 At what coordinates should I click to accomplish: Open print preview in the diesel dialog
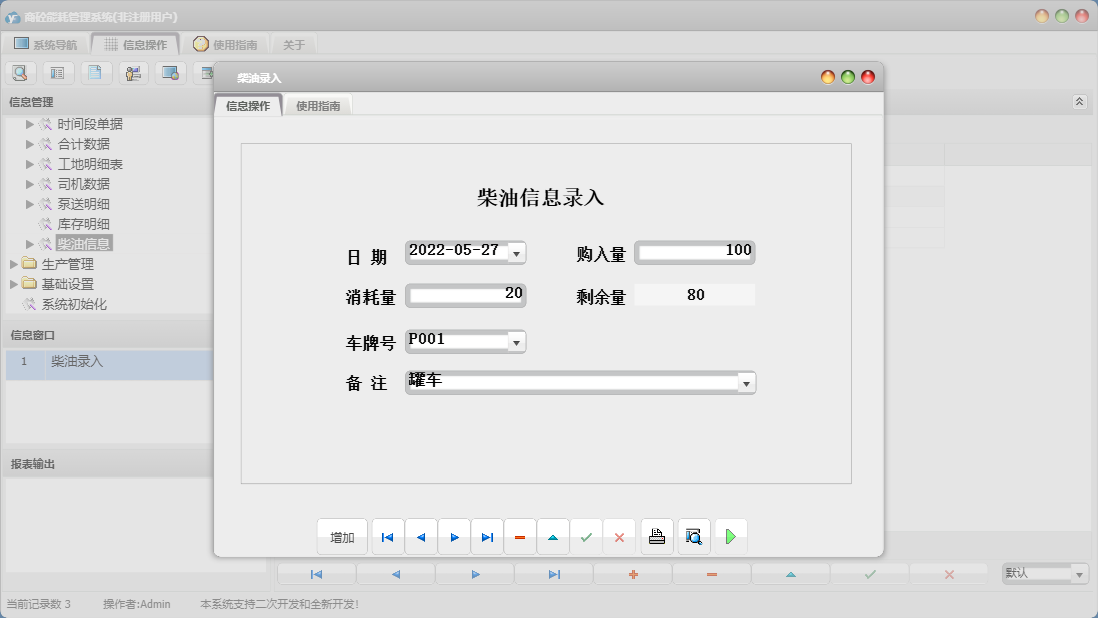tap(693, 536)
